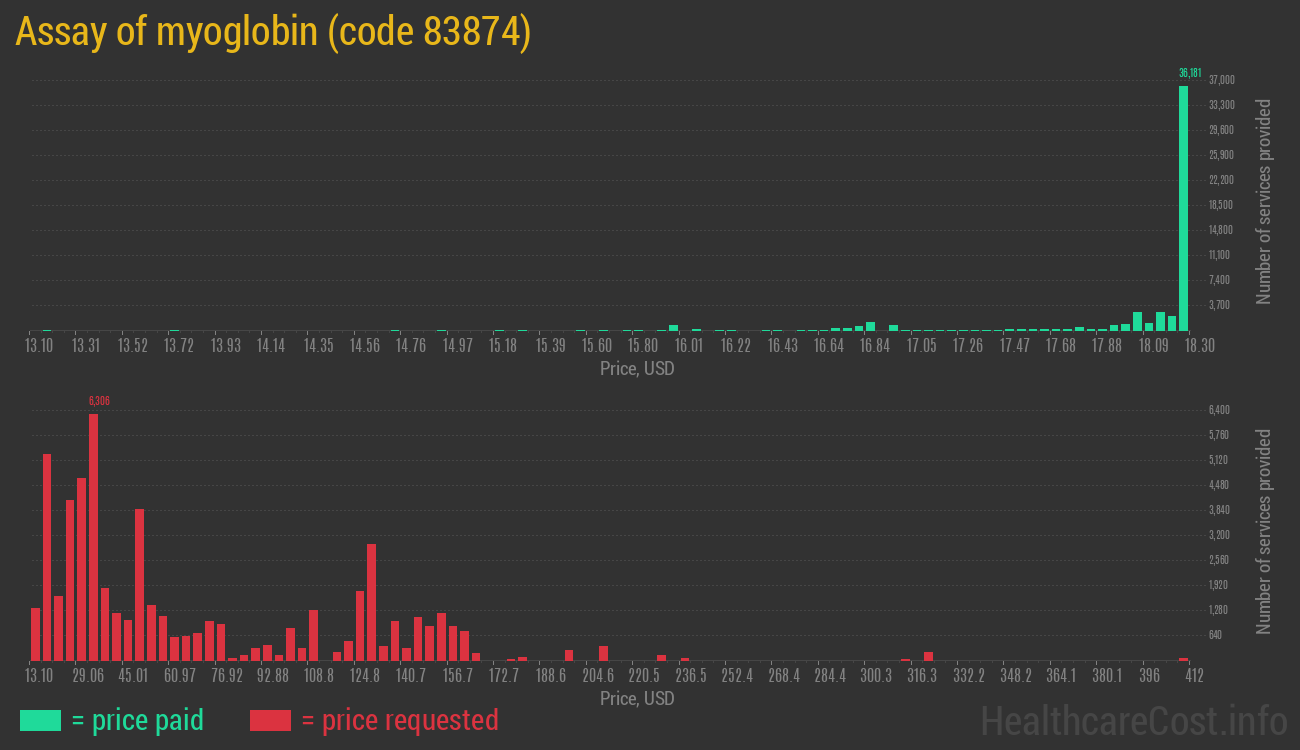Select the tall red bar near 124.8

[371, 602]
